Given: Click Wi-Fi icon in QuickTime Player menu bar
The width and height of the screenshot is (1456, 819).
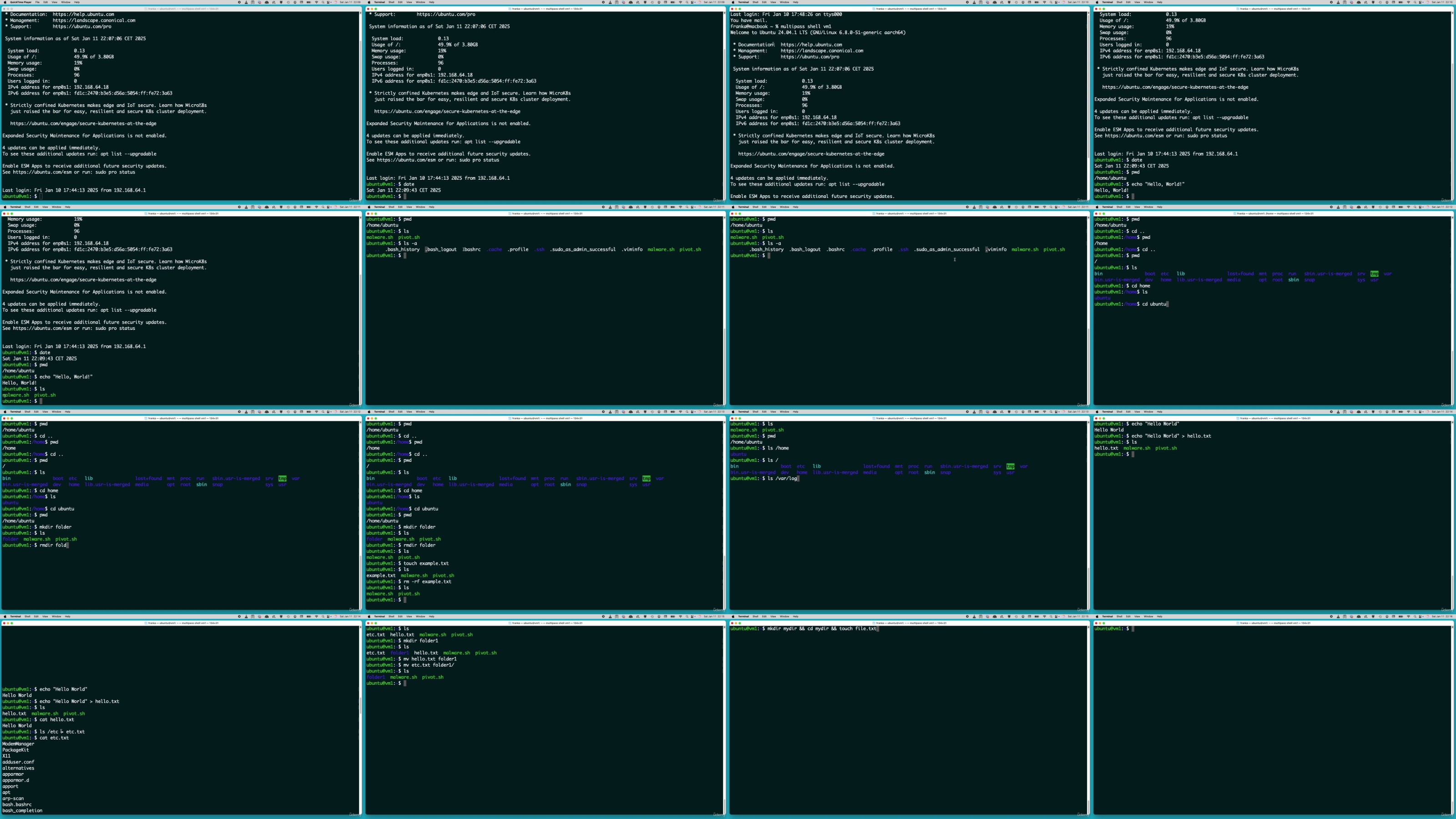Looking at the screenshot, I should click(x=317, y=2).
